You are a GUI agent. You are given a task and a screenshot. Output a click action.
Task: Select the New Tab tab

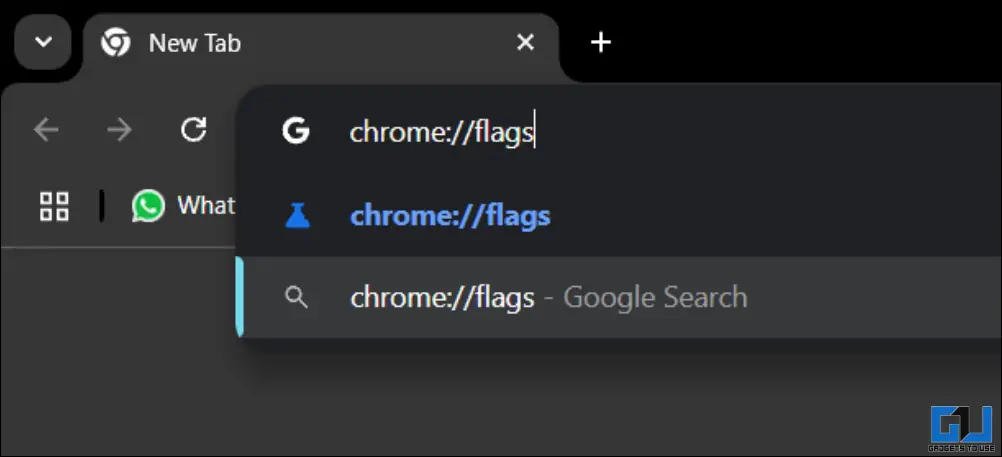pos(300,43)
